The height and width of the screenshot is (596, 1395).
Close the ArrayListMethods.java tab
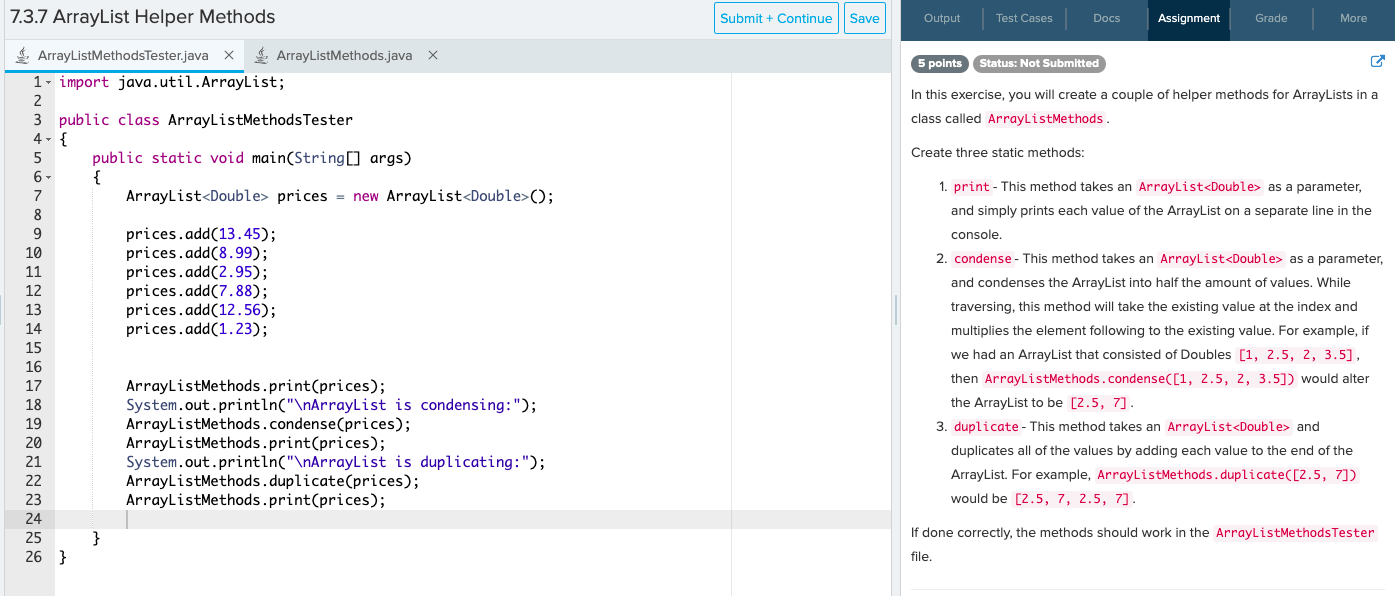432,55
